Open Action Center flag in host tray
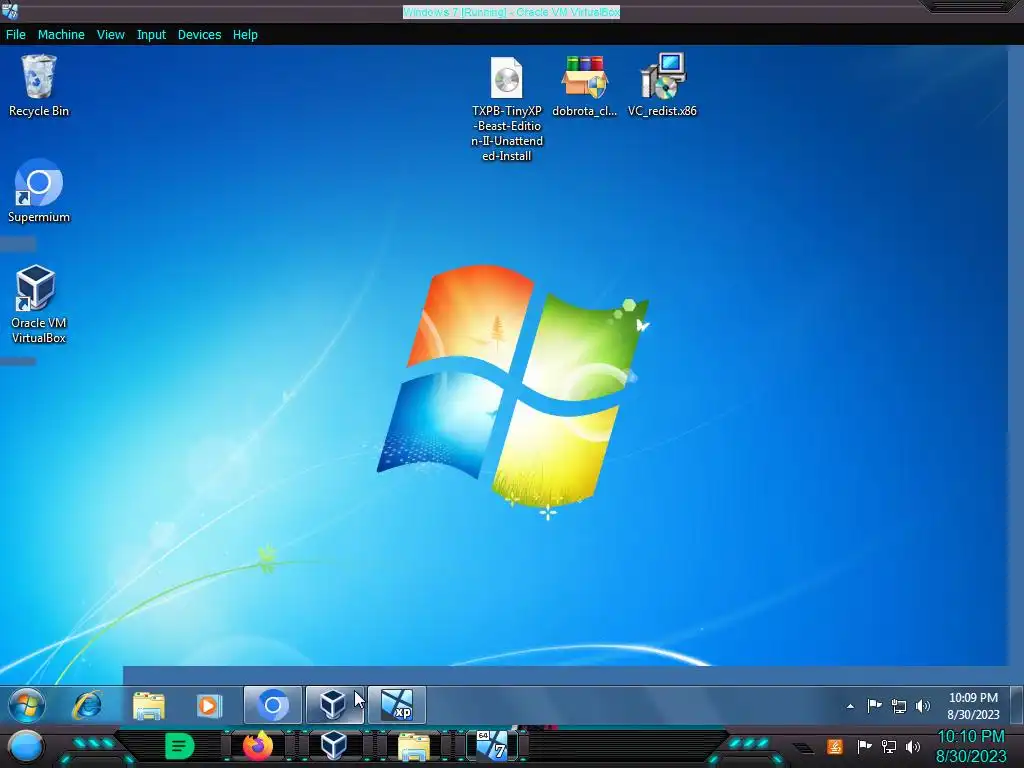This screenshot has width=1024, height=768. 865,746
